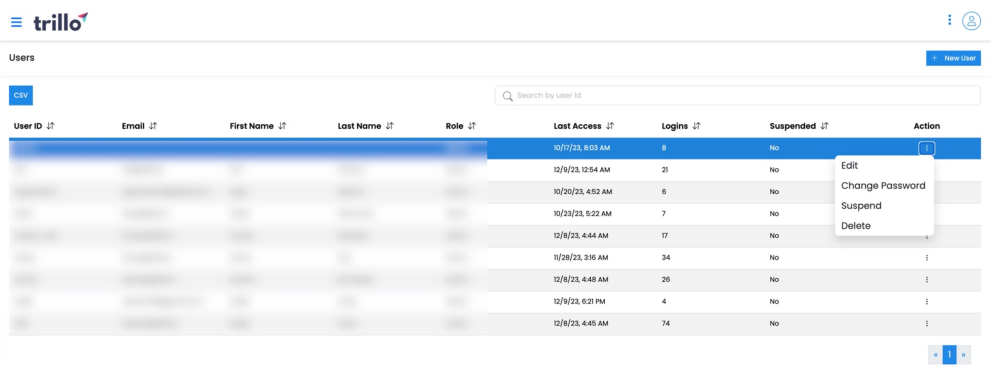This screenshot has width=992, height=369.
Task: Click the logins value 26
Action: click(666, 280)
